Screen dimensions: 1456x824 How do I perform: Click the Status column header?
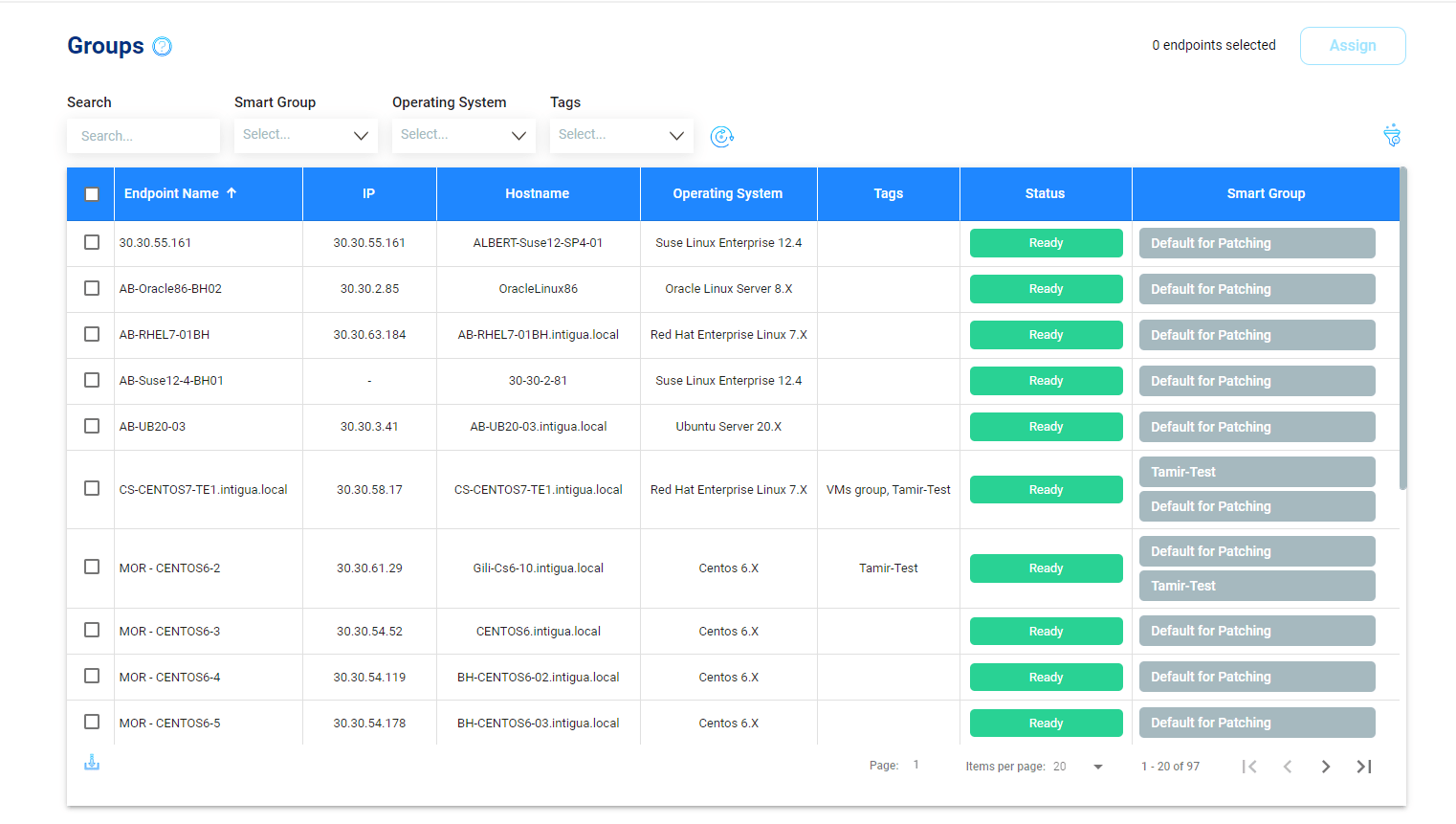coord(1046,193)
